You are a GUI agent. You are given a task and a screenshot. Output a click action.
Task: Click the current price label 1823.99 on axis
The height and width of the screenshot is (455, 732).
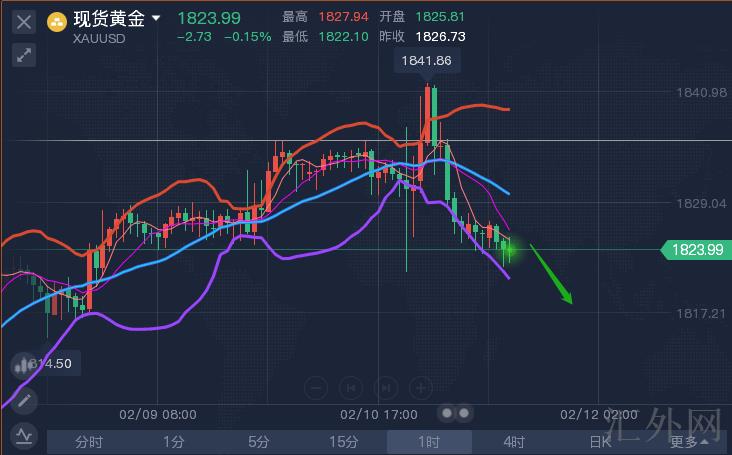(x=697, y=250)
